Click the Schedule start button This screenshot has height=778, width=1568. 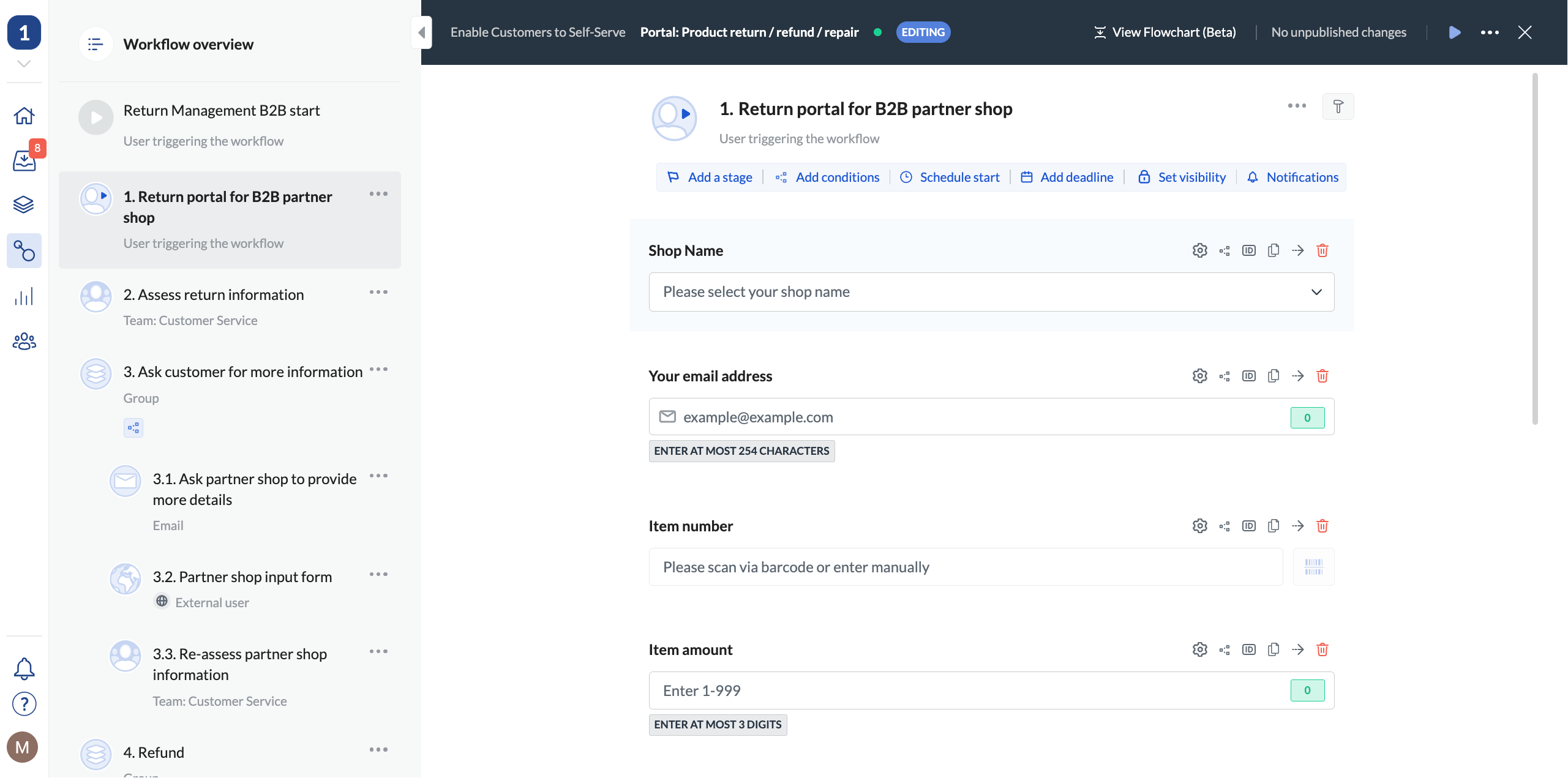(951, 177)
